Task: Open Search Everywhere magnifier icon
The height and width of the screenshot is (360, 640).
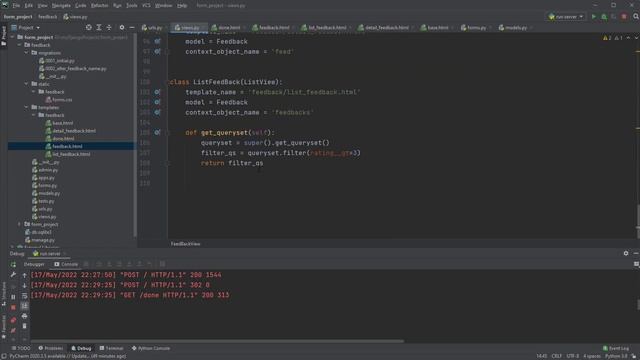Action: pos(636,17)
